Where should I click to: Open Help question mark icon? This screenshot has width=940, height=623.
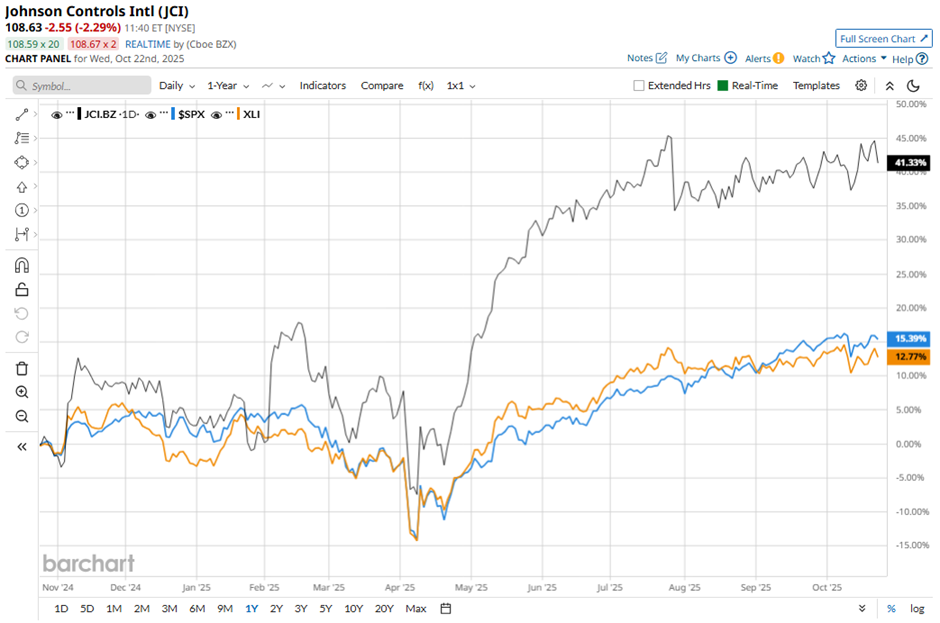pyautogui.click(x=922, y=59)
